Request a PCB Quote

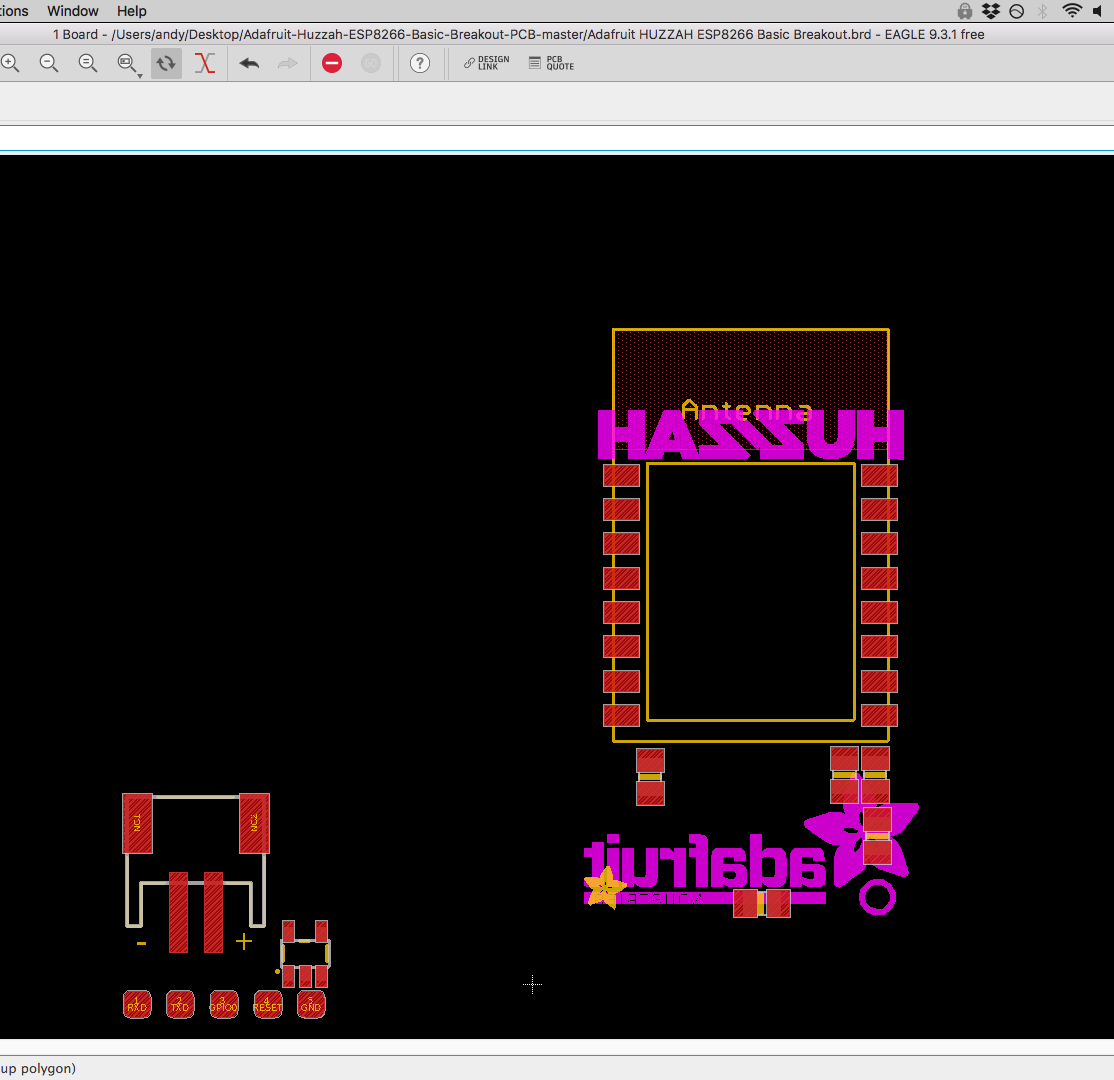tap(551, 63)
